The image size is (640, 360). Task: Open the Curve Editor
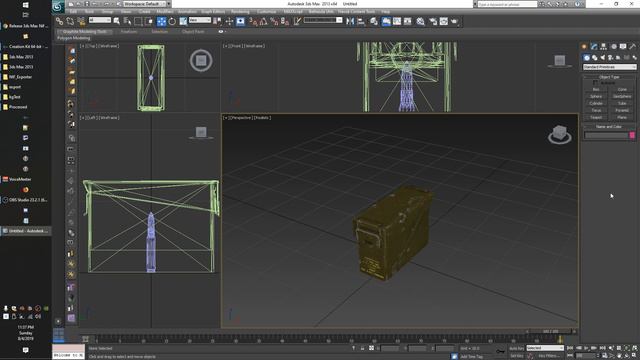tap(397, 21)
